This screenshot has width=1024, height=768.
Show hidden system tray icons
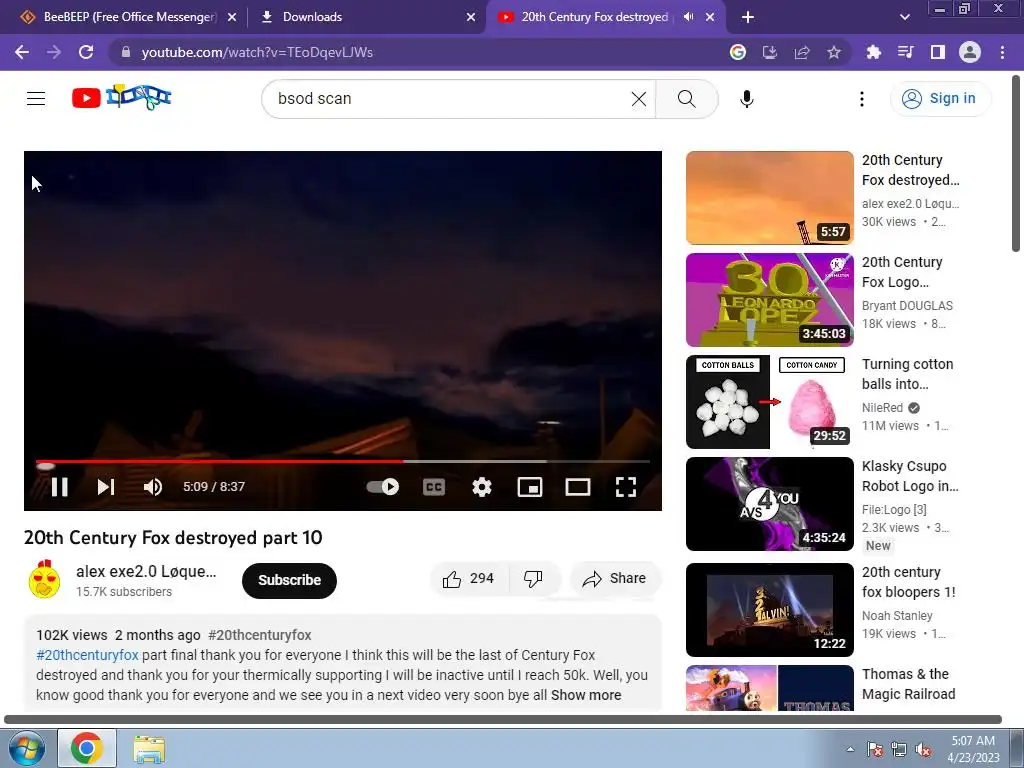pos(850,749)
